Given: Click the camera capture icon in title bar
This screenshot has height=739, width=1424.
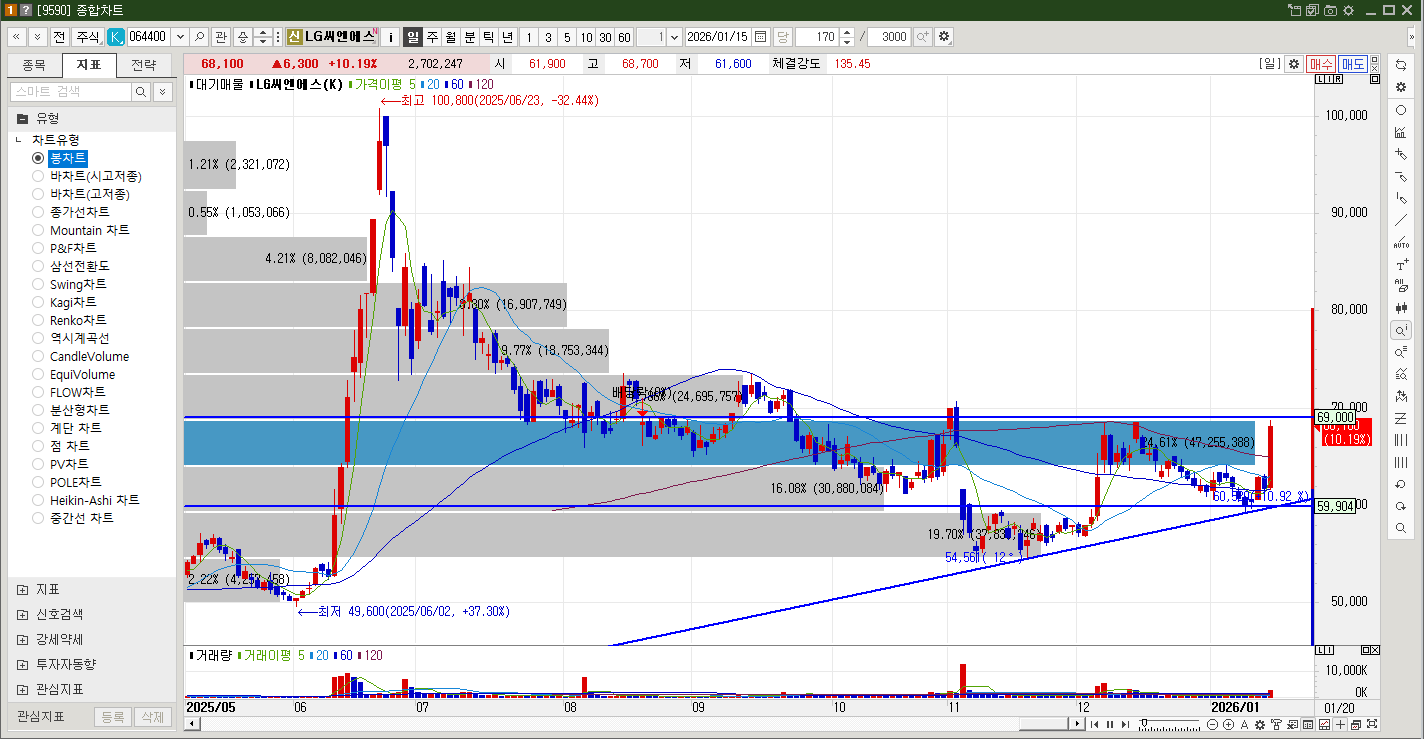Looking at the screenshot, I should point(1330,10).
